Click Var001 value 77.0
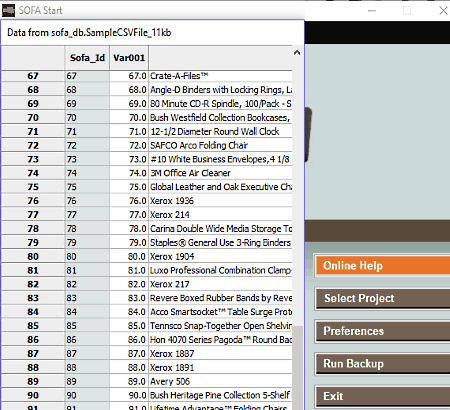The height and width of the screenshot is (410, 450). [x=129, y=215]
